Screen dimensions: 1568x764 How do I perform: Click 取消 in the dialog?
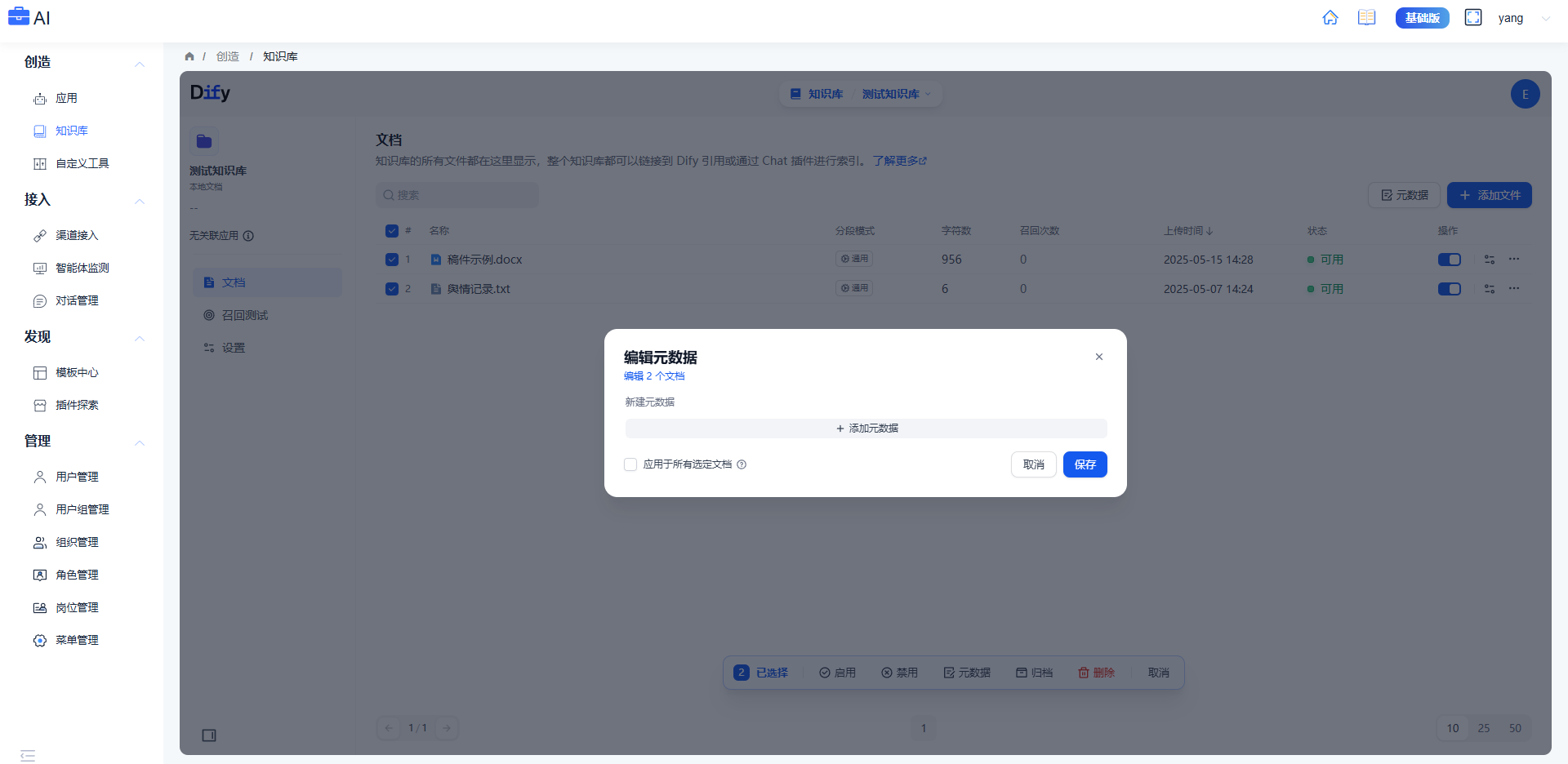click(x=1034, y=464)
